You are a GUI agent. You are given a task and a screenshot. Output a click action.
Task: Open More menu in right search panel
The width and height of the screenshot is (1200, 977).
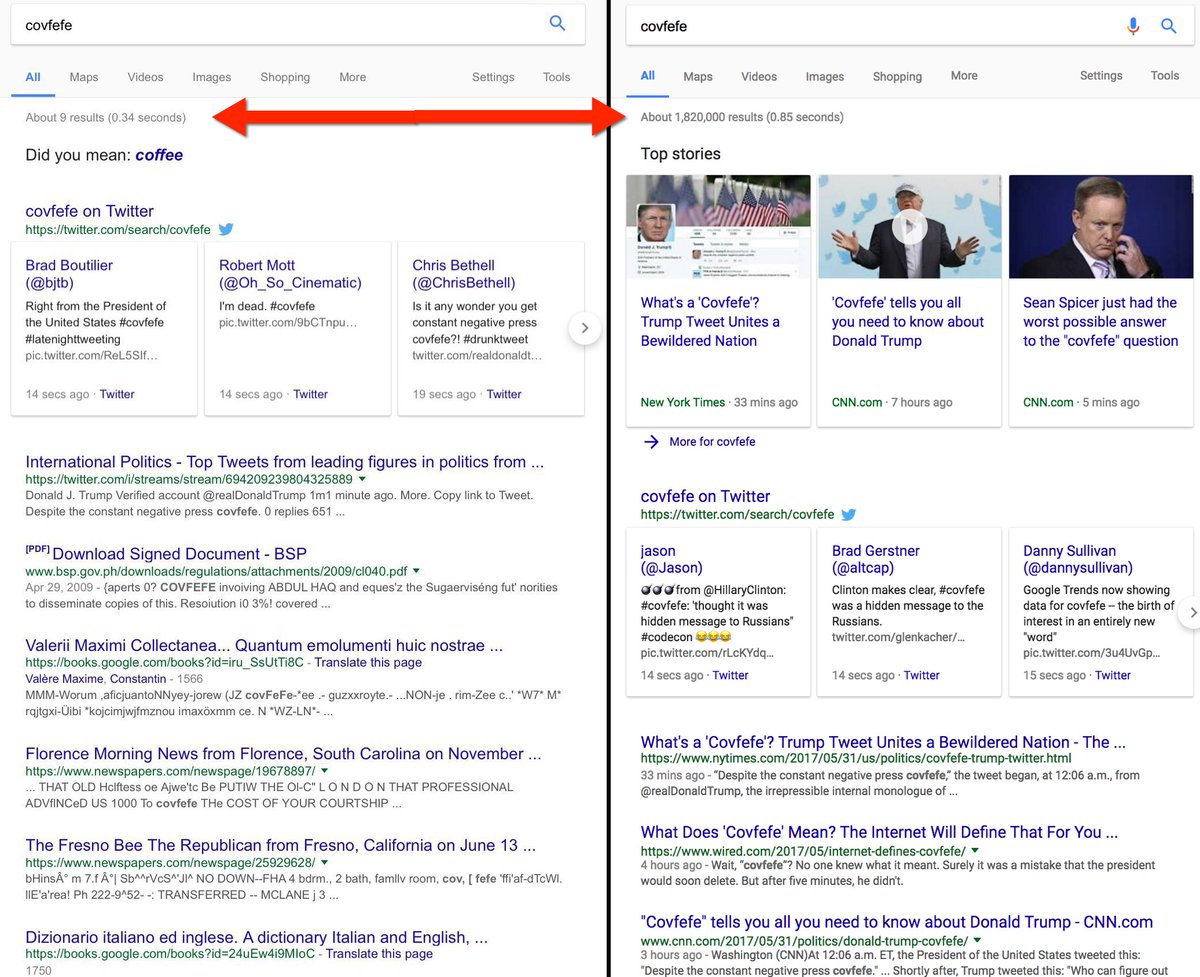click(x=964, y=75)
